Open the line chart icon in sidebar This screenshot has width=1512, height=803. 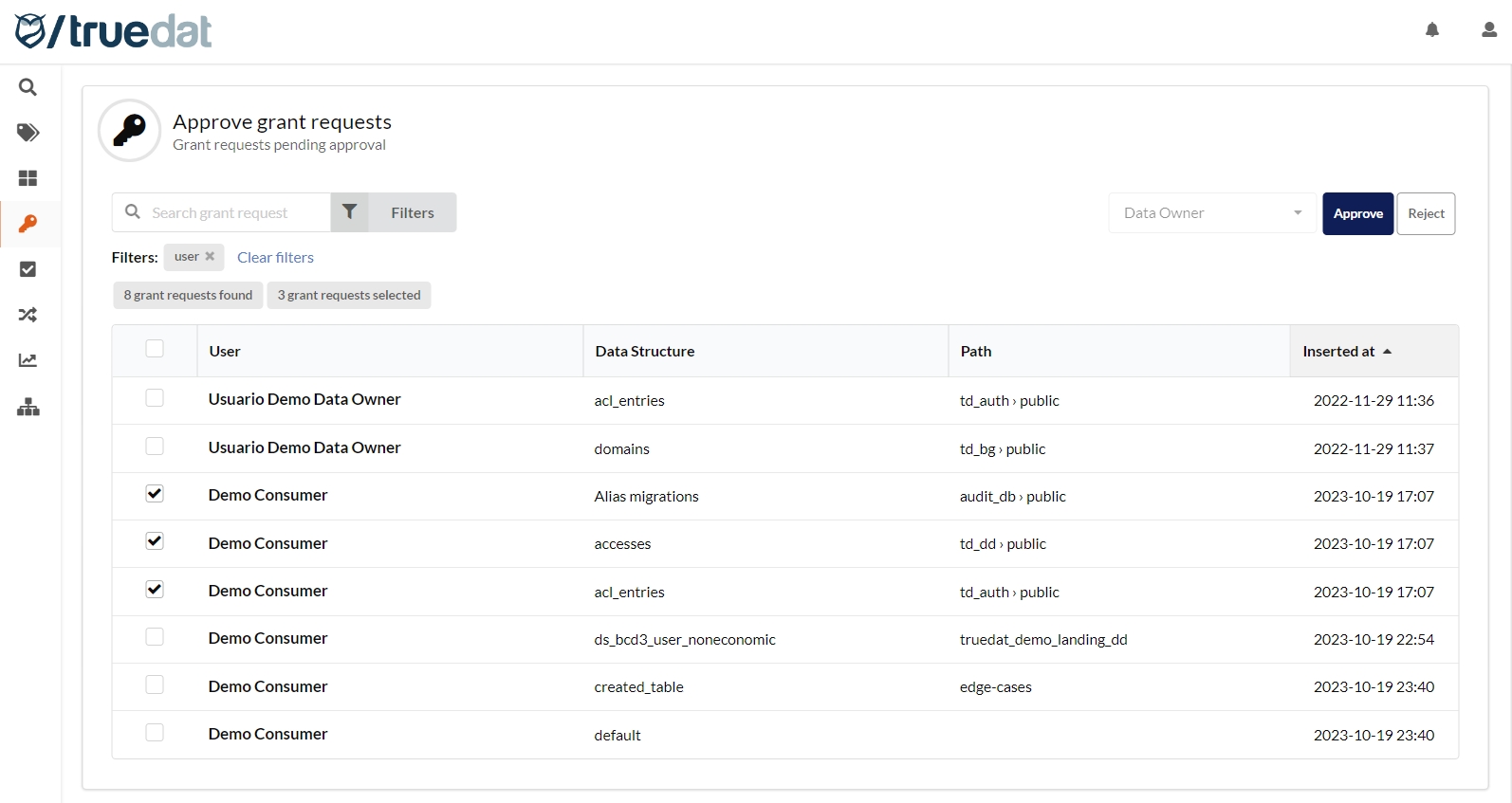pos(28,360)
